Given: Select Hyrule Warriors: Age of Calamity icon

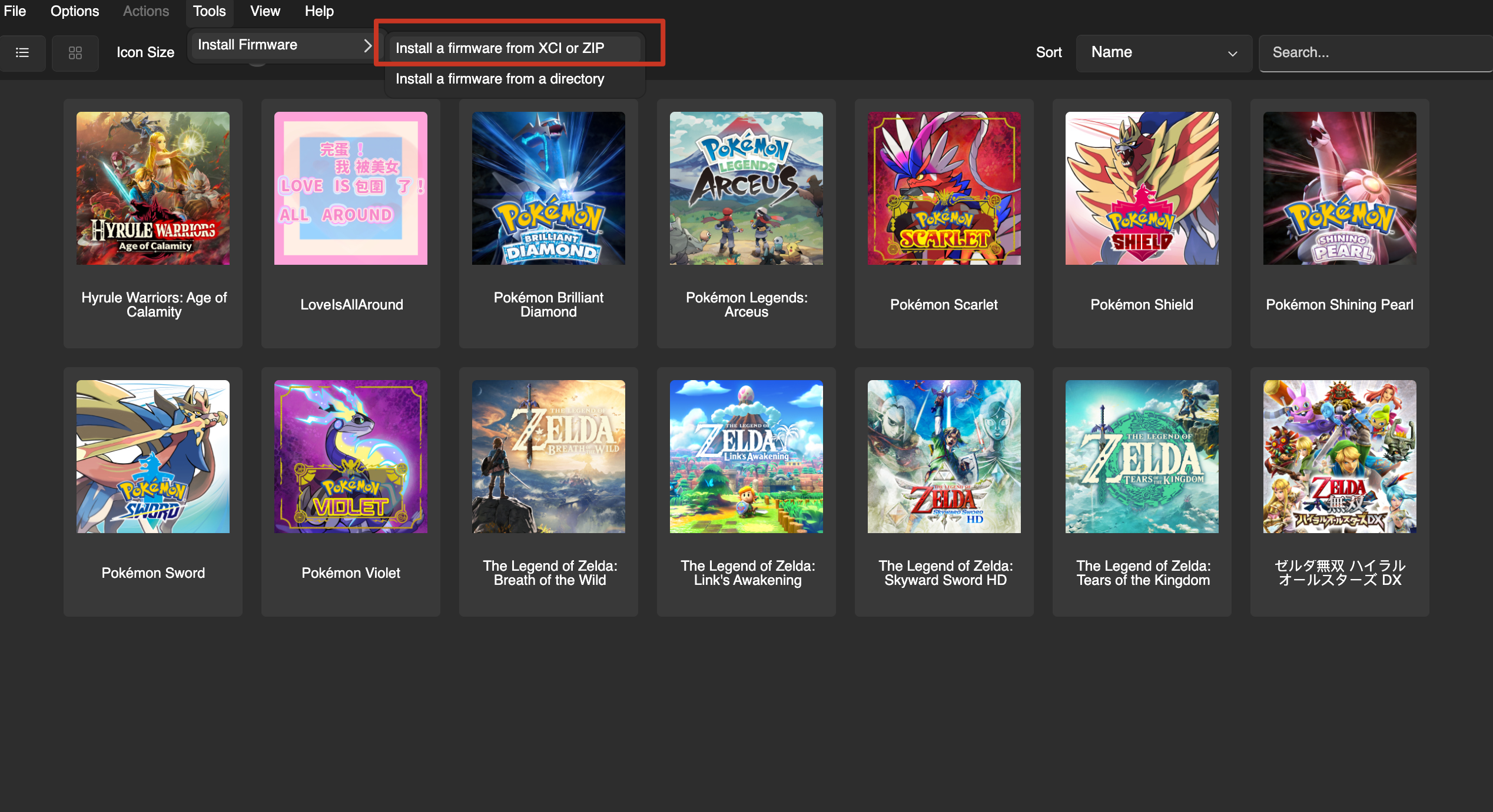Looking at the screenshot, I should [153, 188].
